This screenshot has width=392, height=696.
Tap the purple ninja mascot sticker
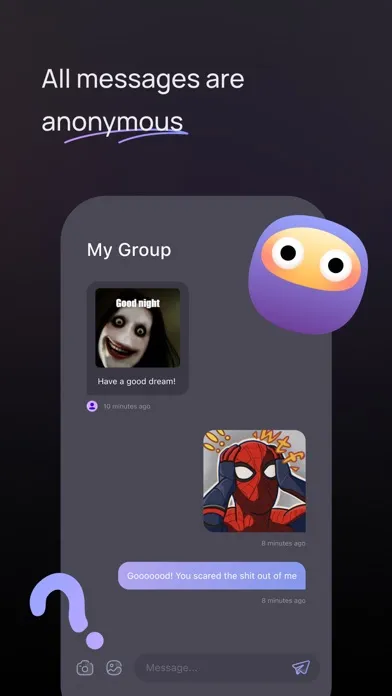tap(309, 274)
